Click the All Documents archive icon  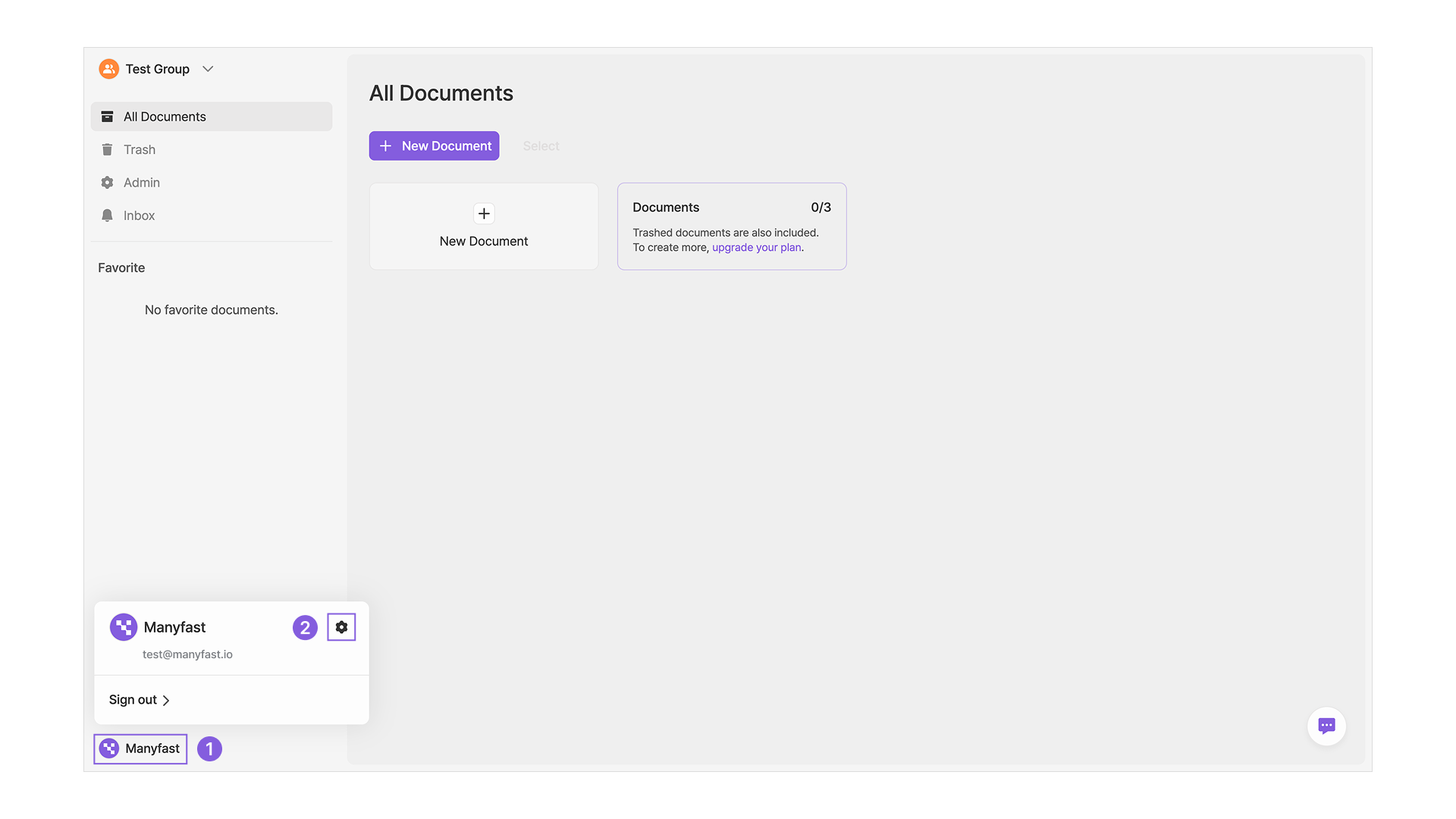[107, 117]
